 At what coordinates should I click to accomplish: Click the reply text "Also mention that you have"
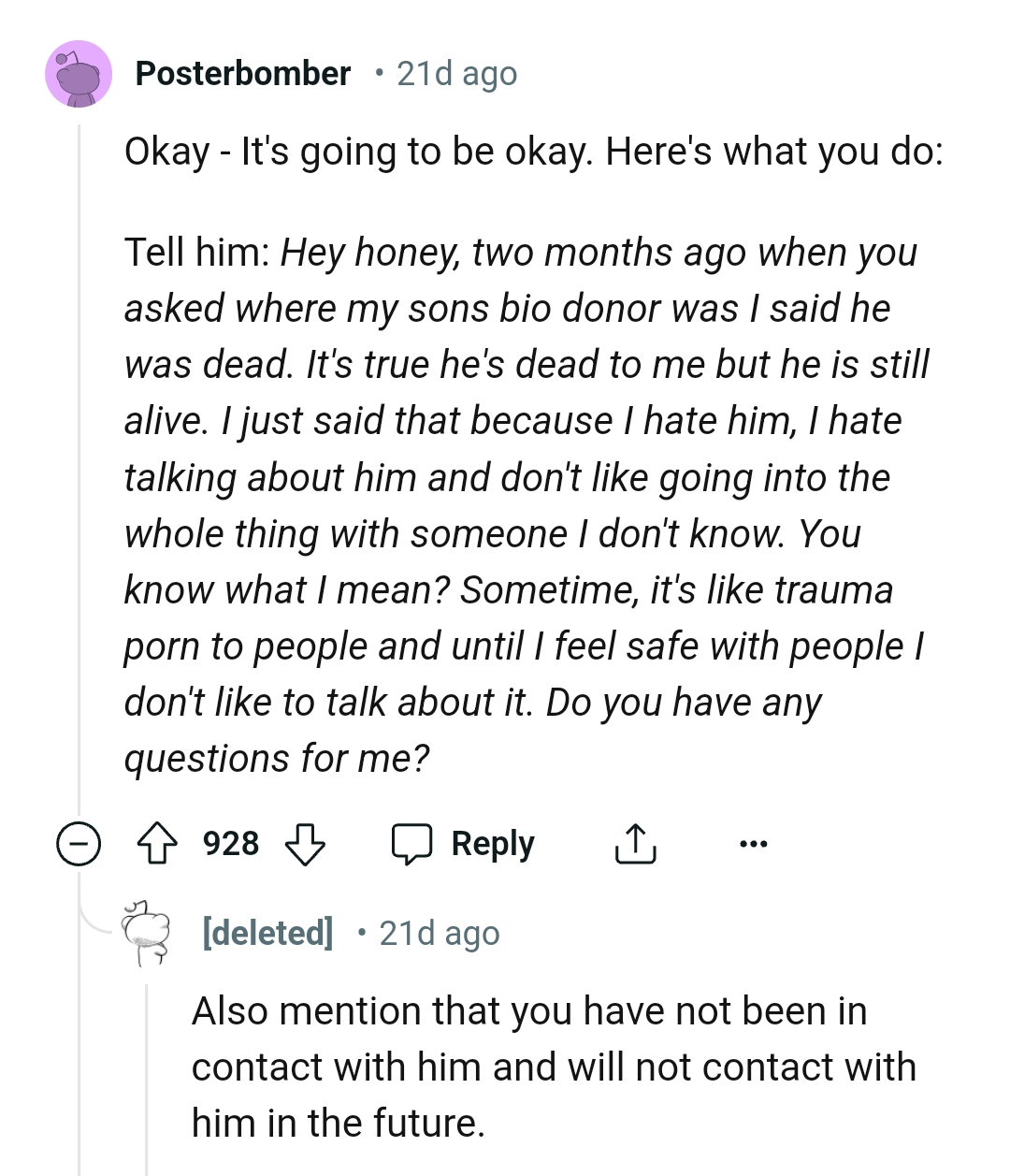pos(529,1011)
